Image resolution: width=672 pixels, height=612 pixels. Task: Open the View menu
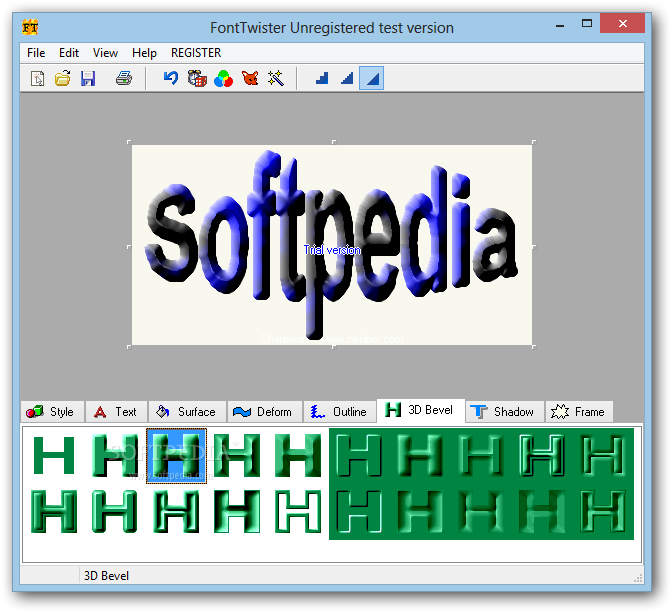click(x=105, y=53)
